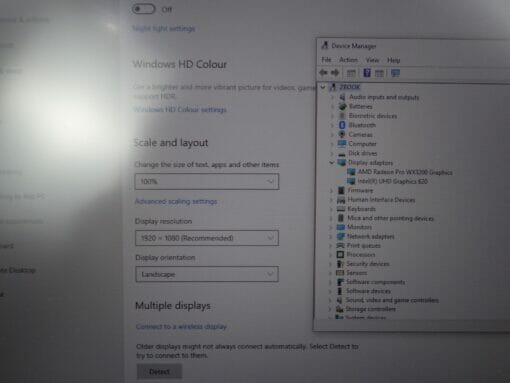Click the Human Interface Devices icon
The height and width of the screenshot is (383, 510).
(x=341, y=200)
